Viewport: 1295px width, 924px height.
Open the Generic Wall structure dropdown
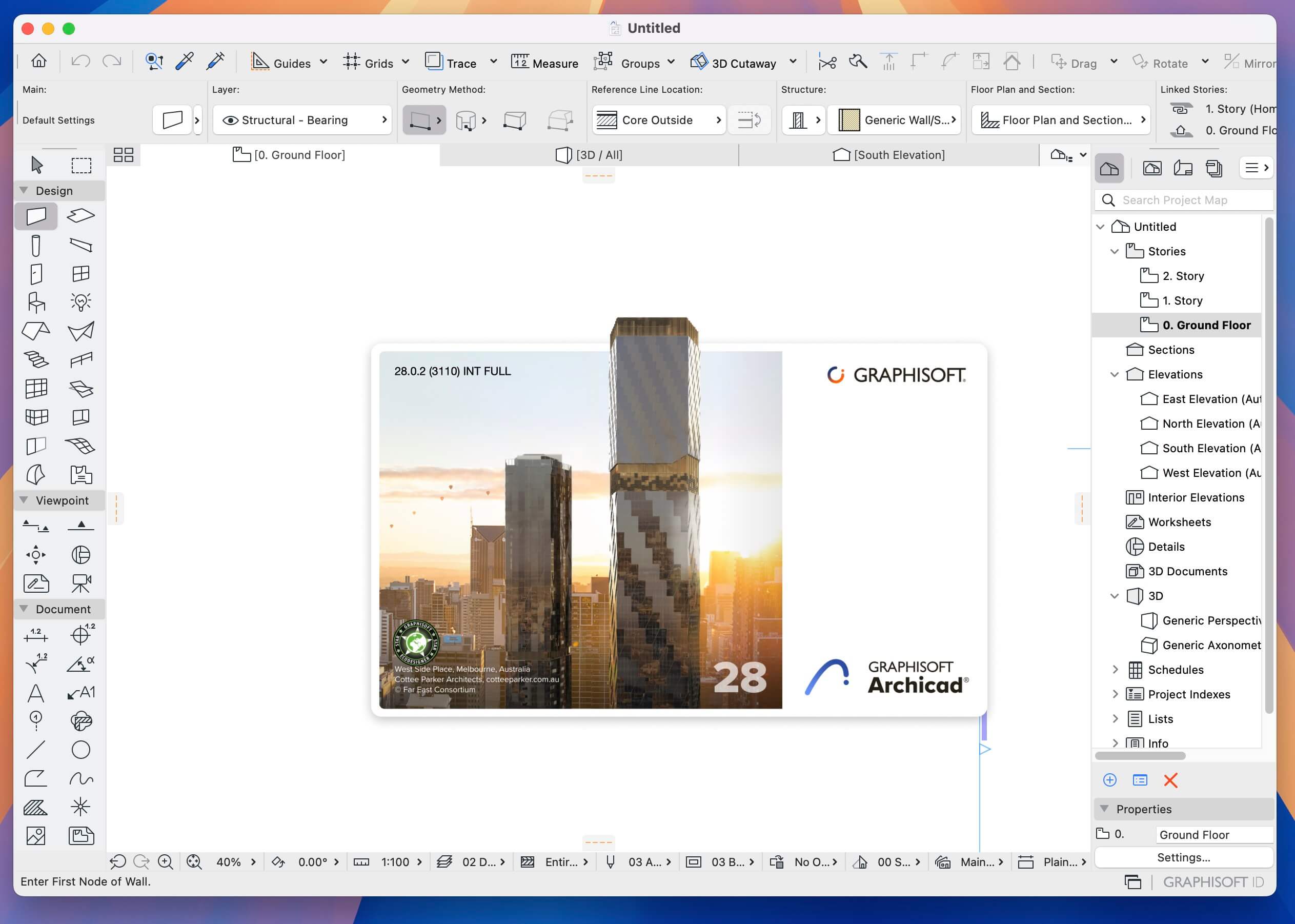[894, 120]
